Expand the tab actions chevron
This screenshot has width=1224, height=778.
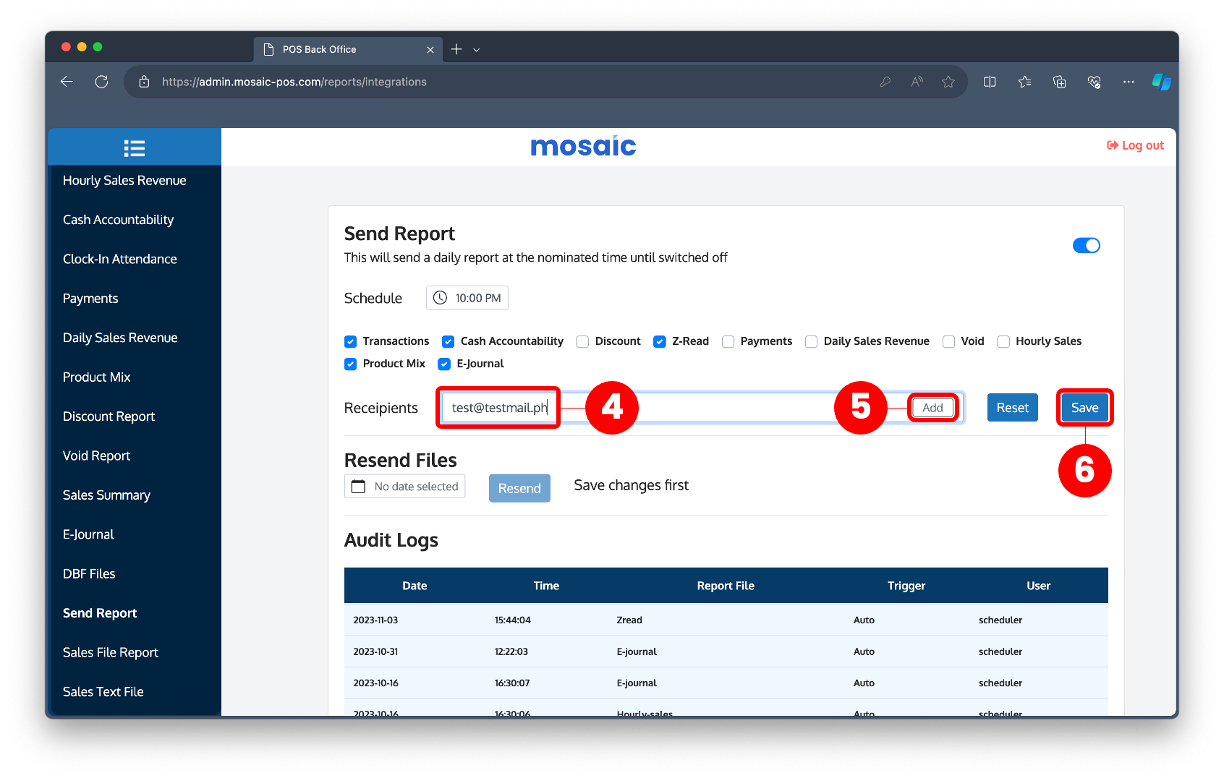(476, 49)
